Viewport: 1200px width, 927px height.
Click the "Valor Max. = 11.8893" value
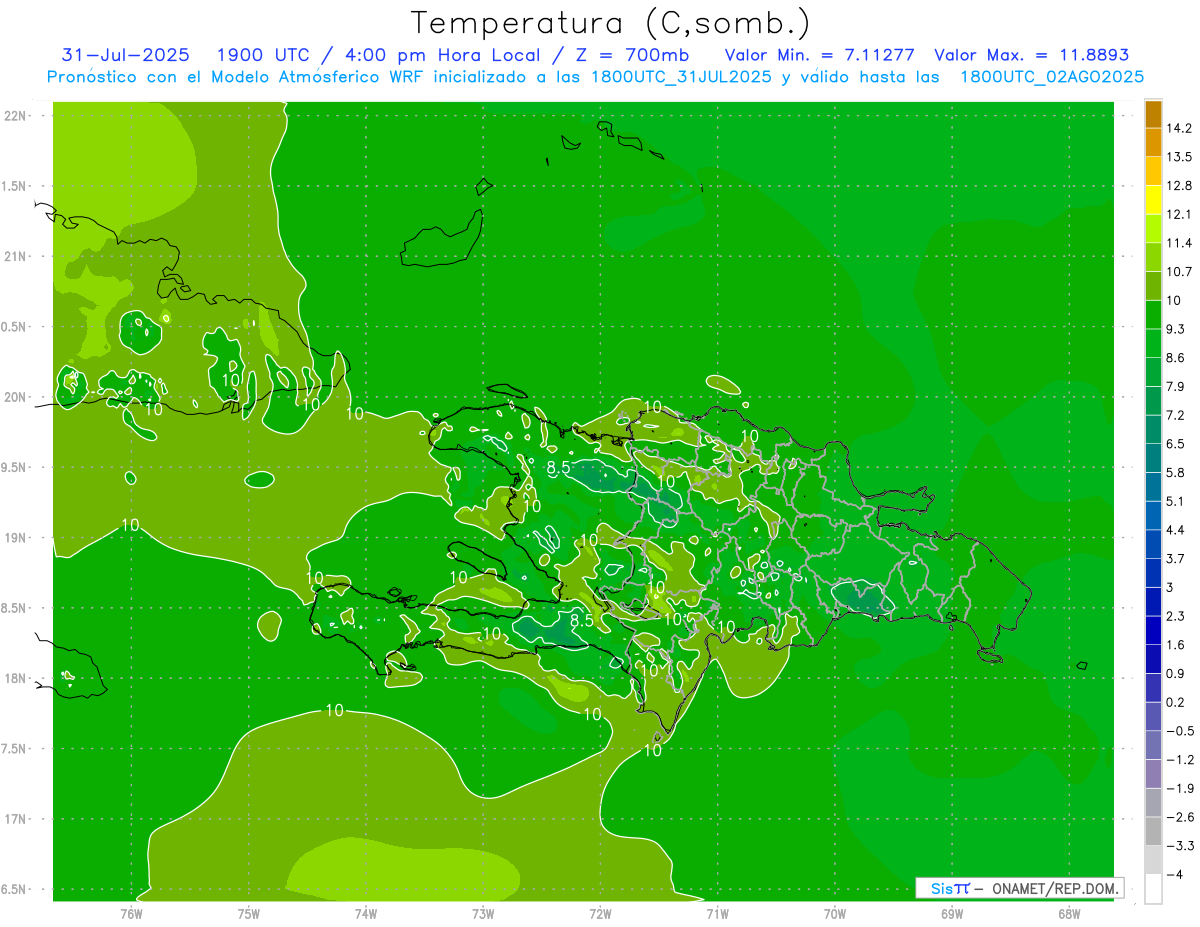coord(1031,55)
